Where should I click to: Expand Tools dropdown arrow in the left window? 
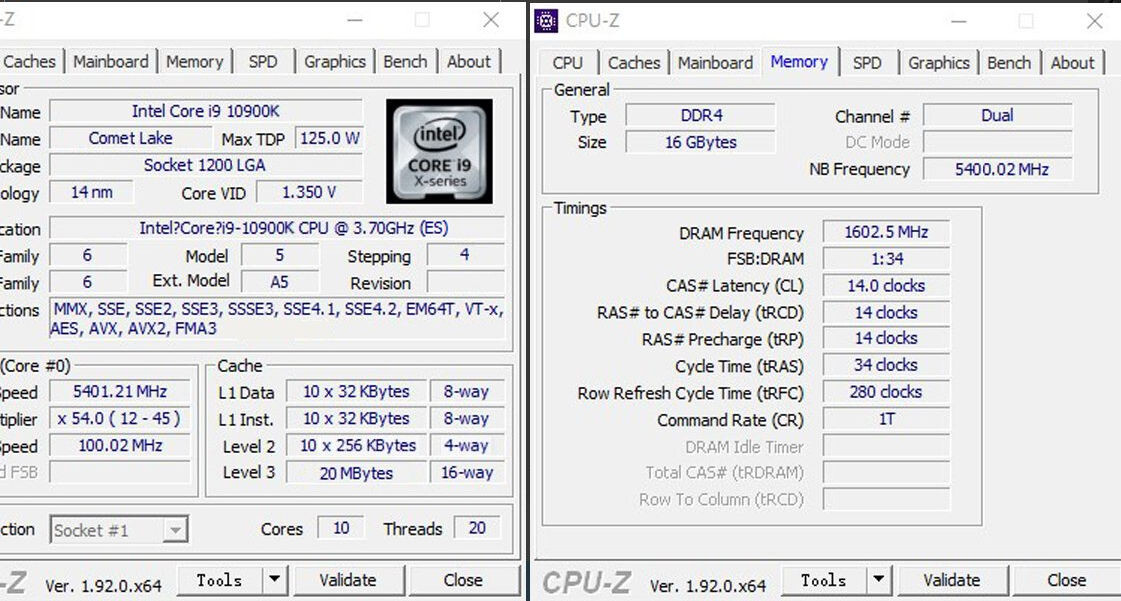[275, 580]
